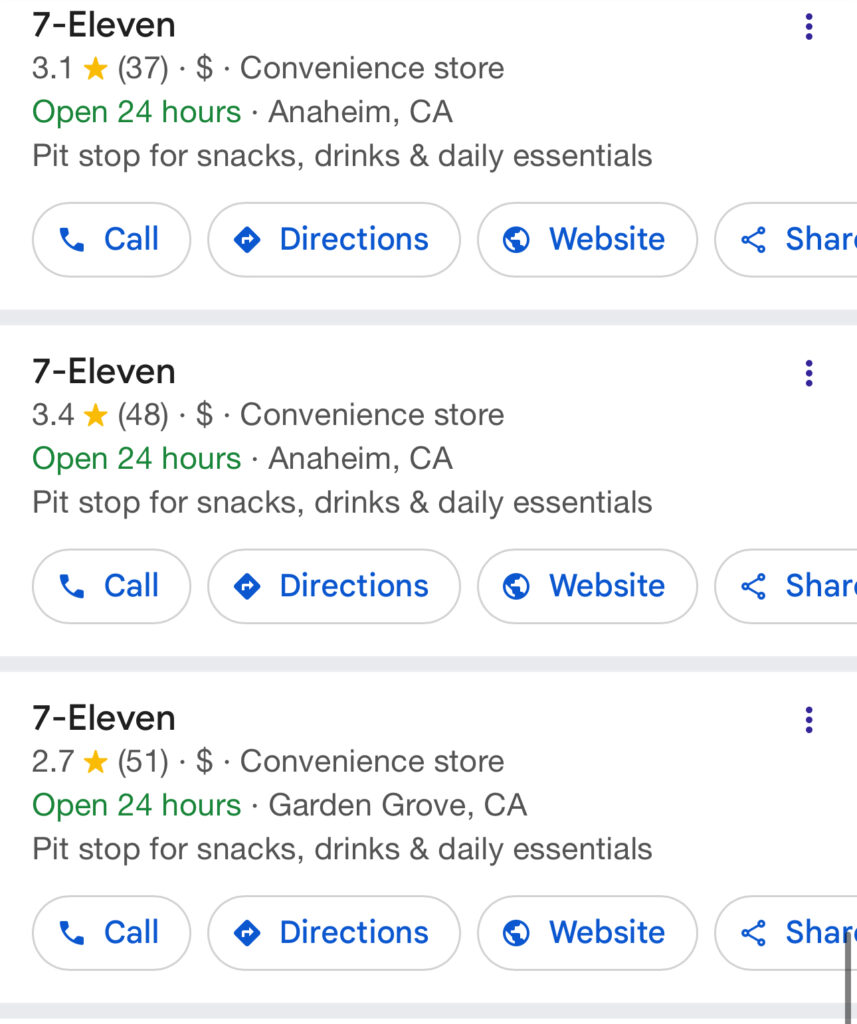Call the 3.4-star Anaheim 7-Eleven
Image resolution: width=857 pixels, height=1024 pixels.
(111, 586)
